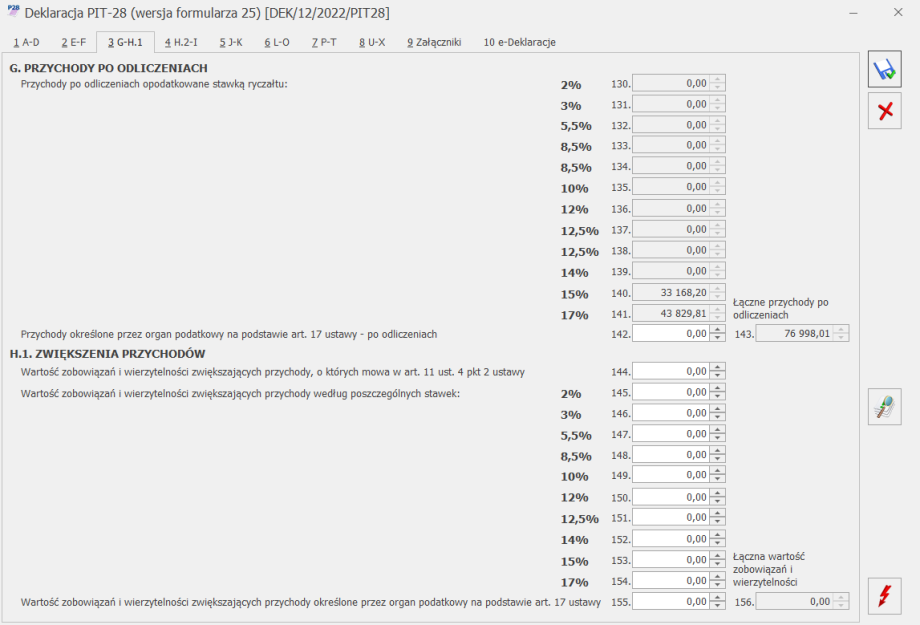Click the spinner arrows of field 146
Image resolution: width=920 pixels, height=625 pixels.
(x=718, y=413)
